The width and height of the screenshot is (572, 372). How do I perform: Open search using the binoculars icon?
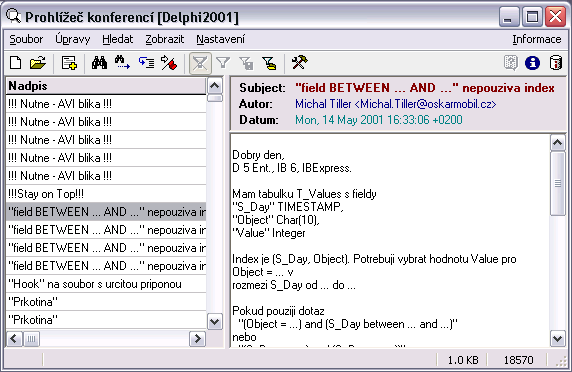pyautogui.click(x=99, y=63)
